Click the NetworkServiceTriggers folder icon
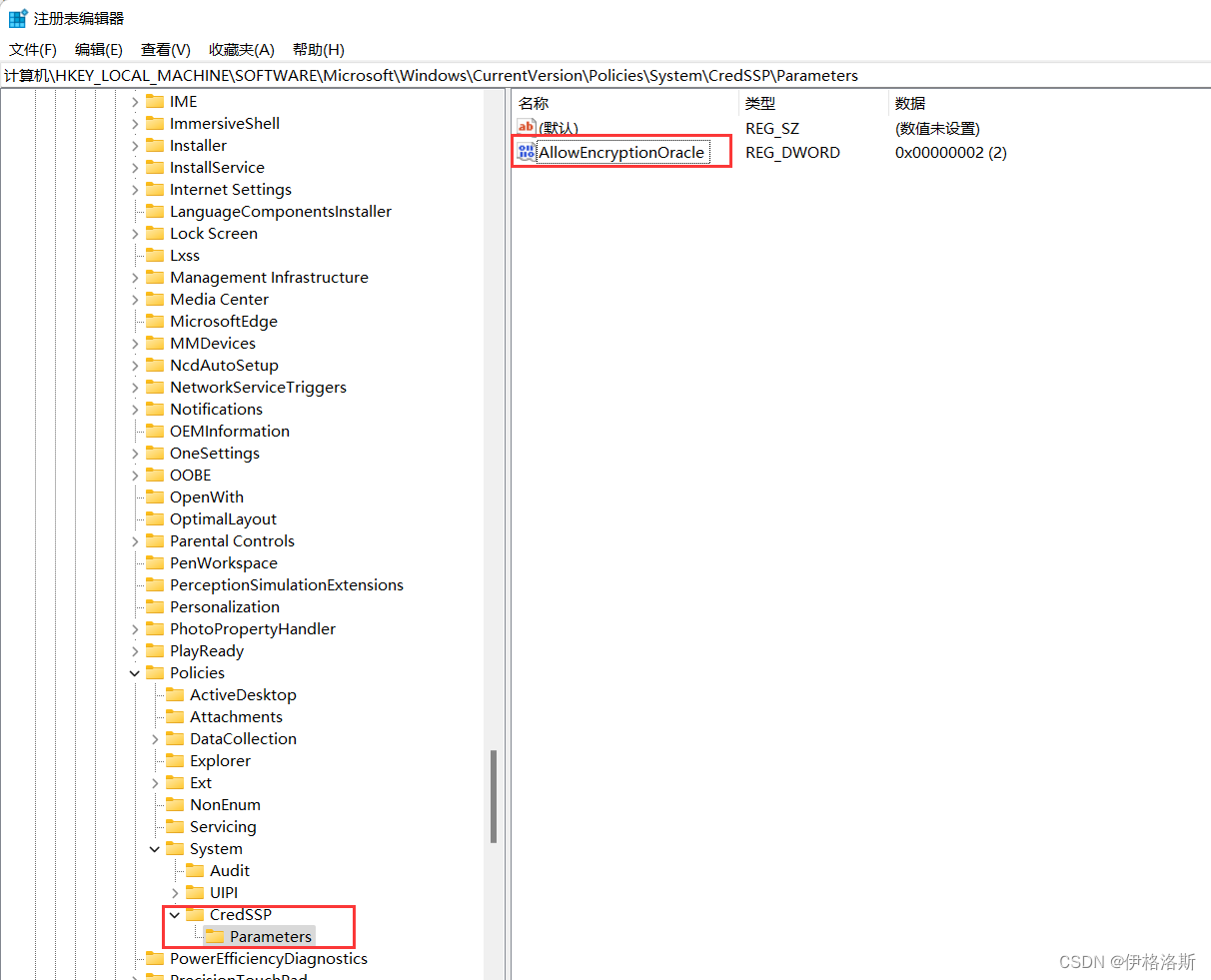 [x=155, y=387]
